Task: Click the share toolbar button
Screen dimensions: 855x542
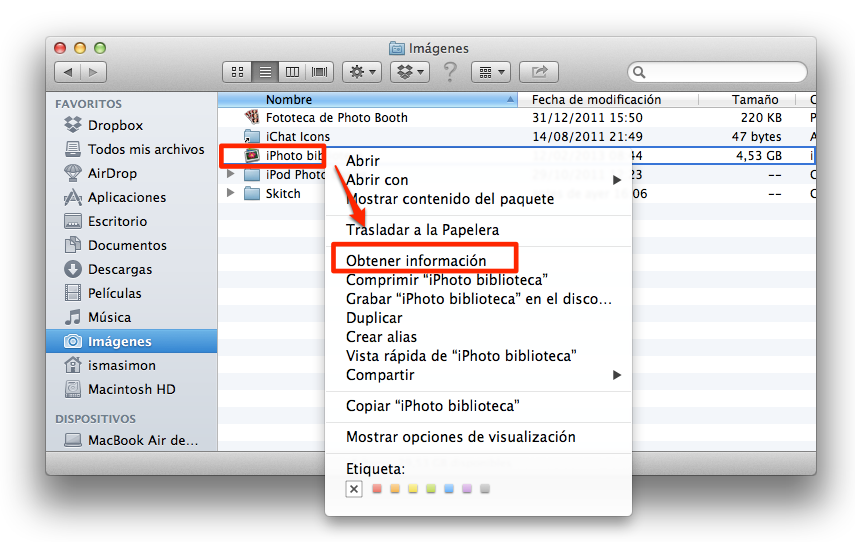Action: pyautogui.click(x=539, y=72)
